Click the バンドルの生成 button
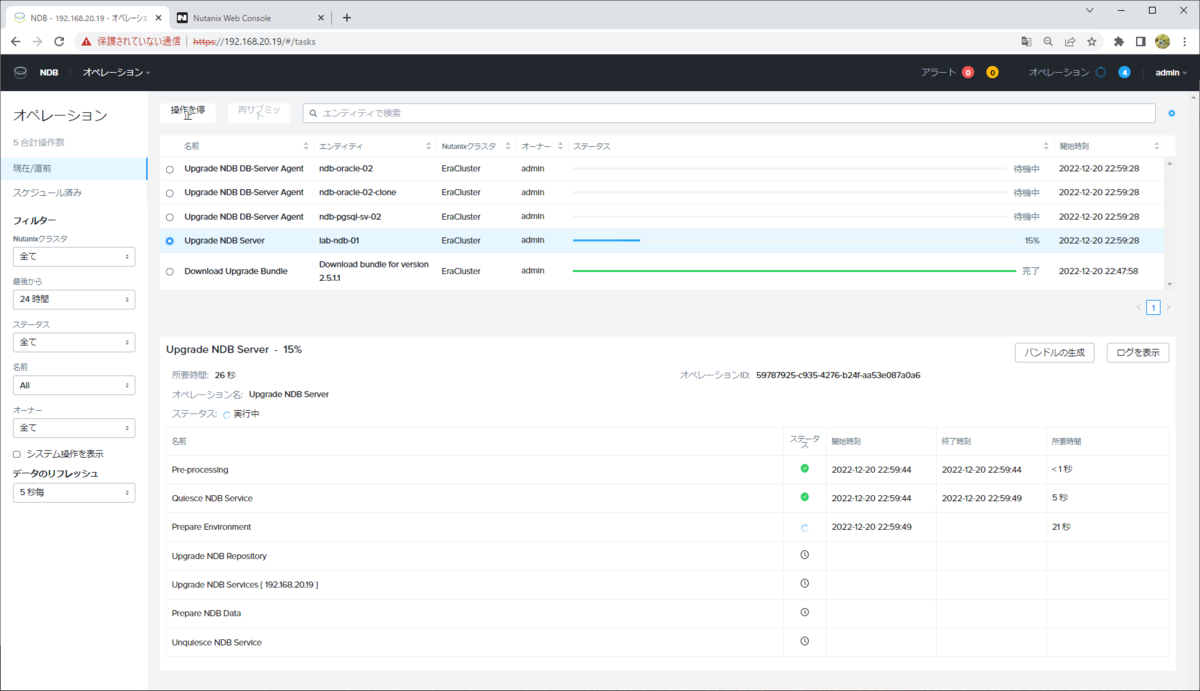 tap(1055, 352)
